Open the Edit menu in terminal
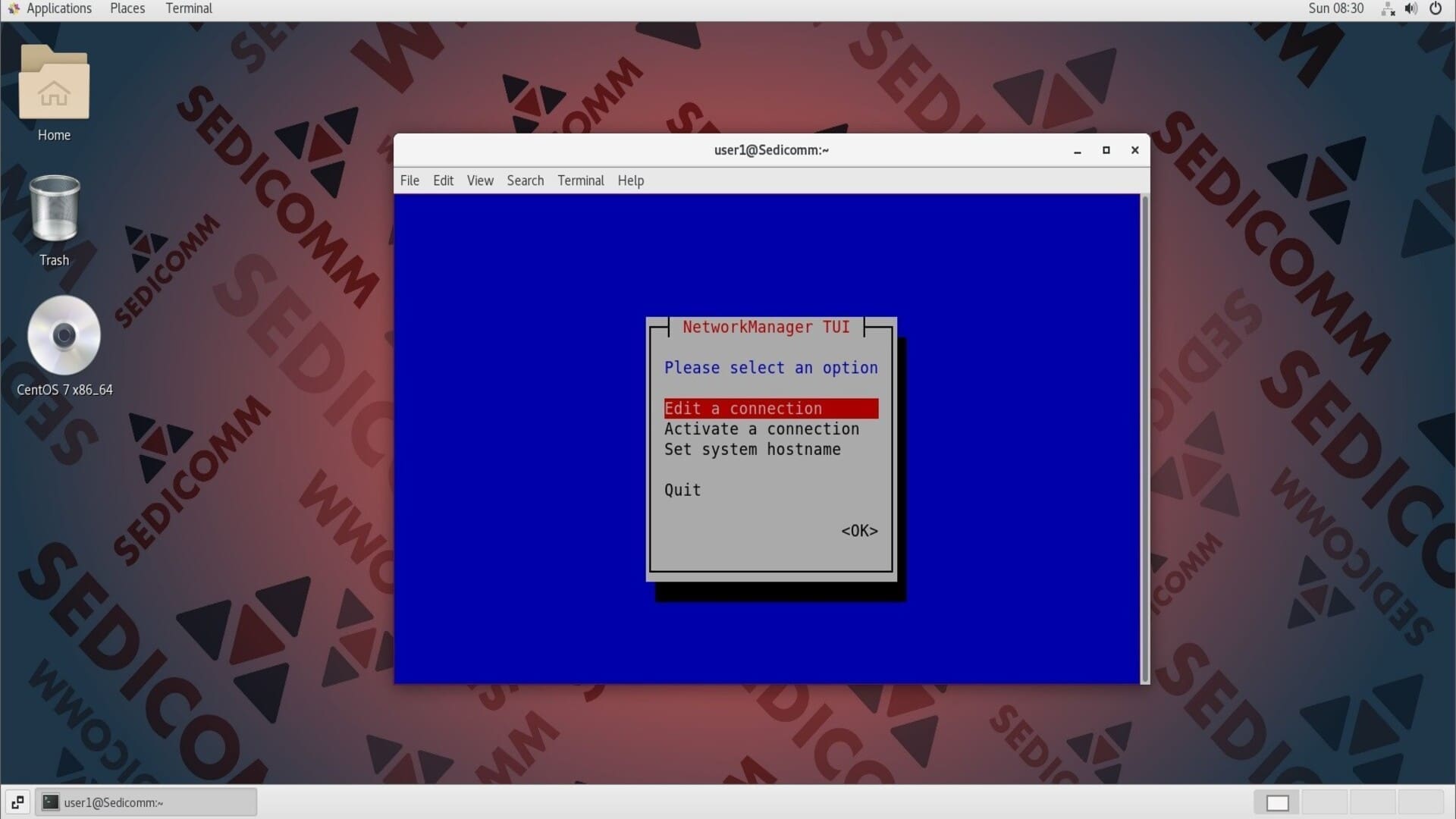The image size is (1456, 819). 442,180
